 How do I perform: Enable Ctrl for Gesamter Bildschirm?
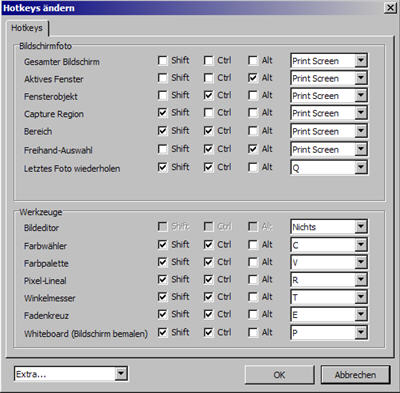point(208,61)
